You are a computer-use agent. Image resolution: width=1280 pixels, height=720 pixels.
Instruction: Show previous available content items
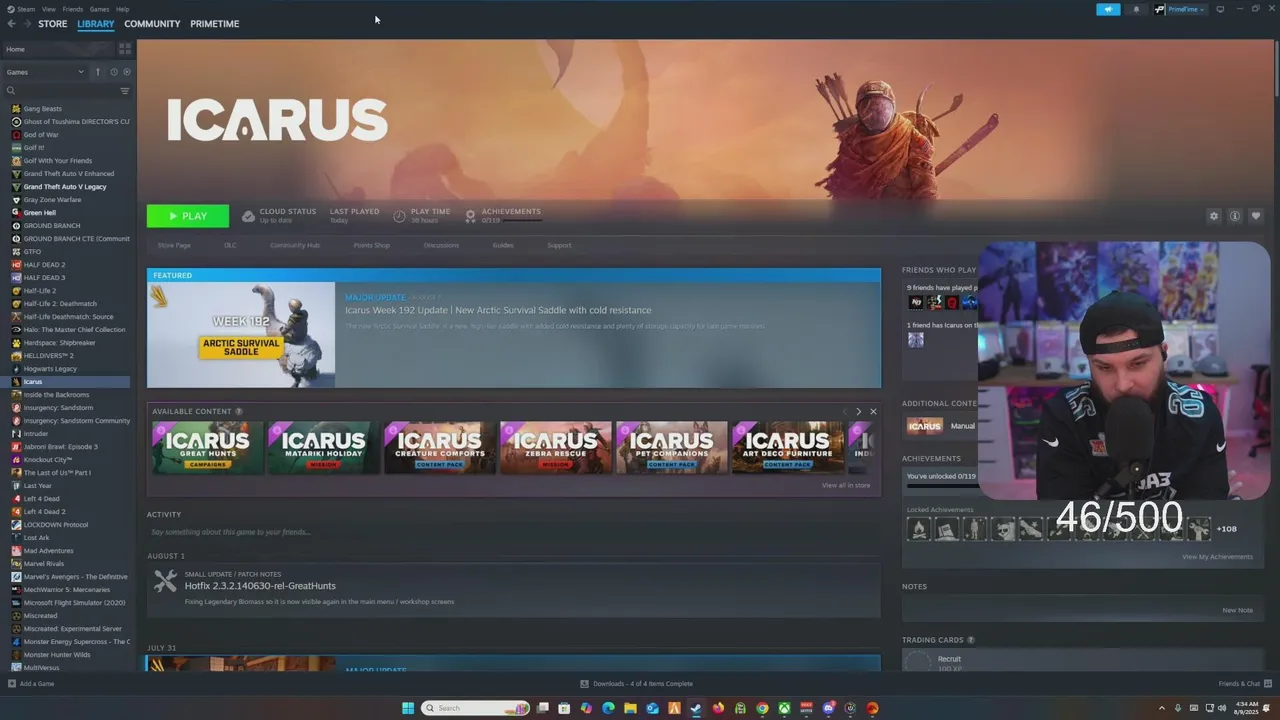[x=844, y=411]
